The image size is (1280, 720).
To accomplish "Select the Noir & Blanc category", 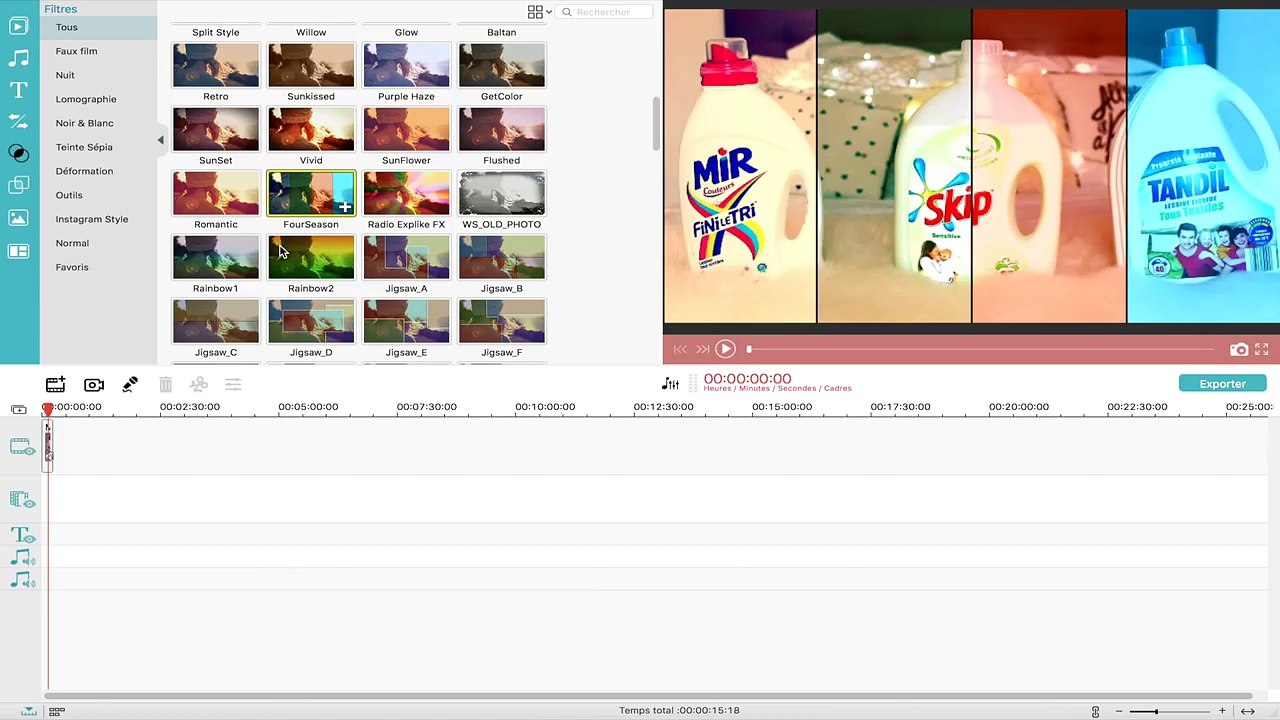I will 84,123.
